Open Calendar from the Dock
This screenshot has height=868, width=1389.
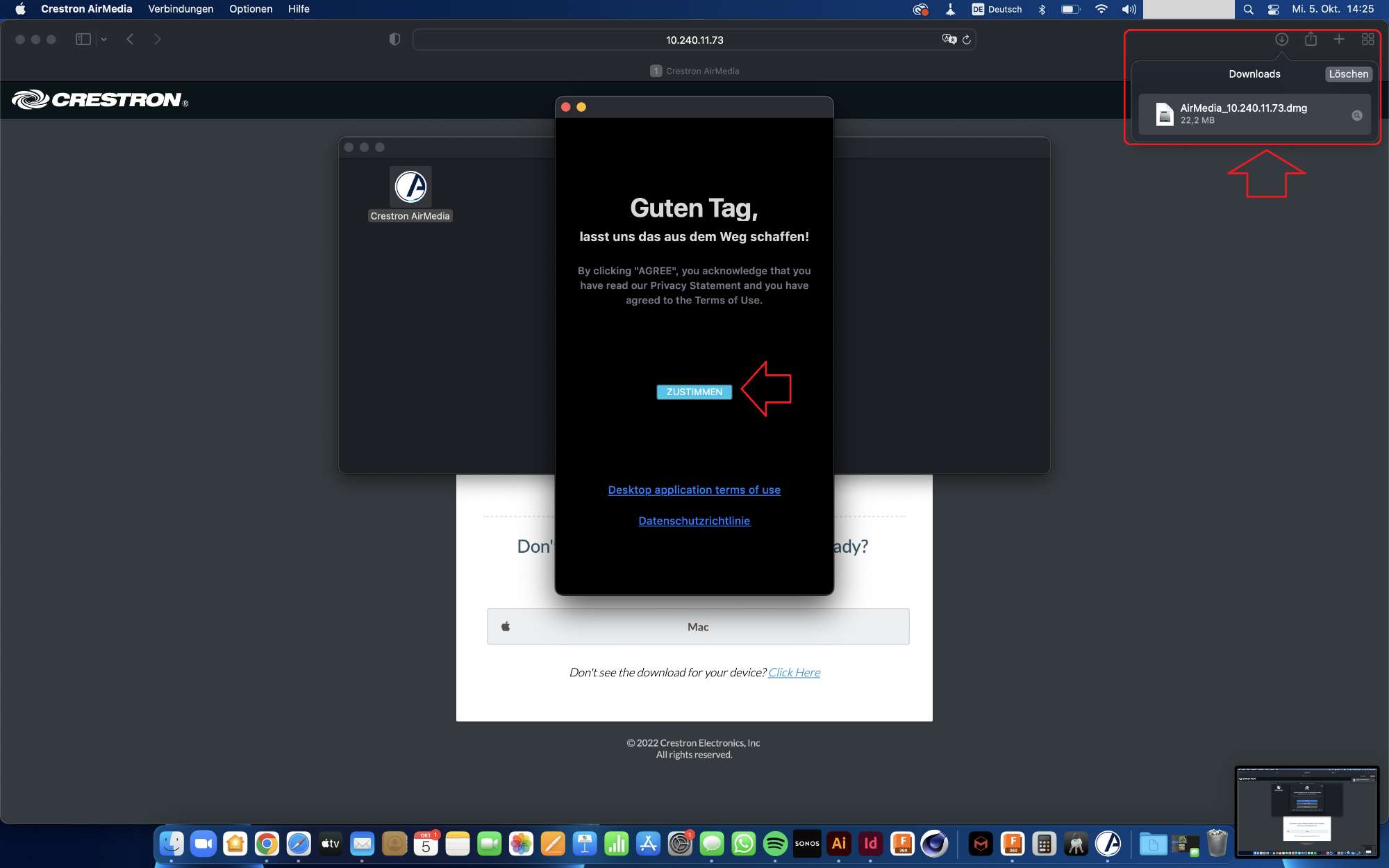pyautogui.click(x=426, y=844)
